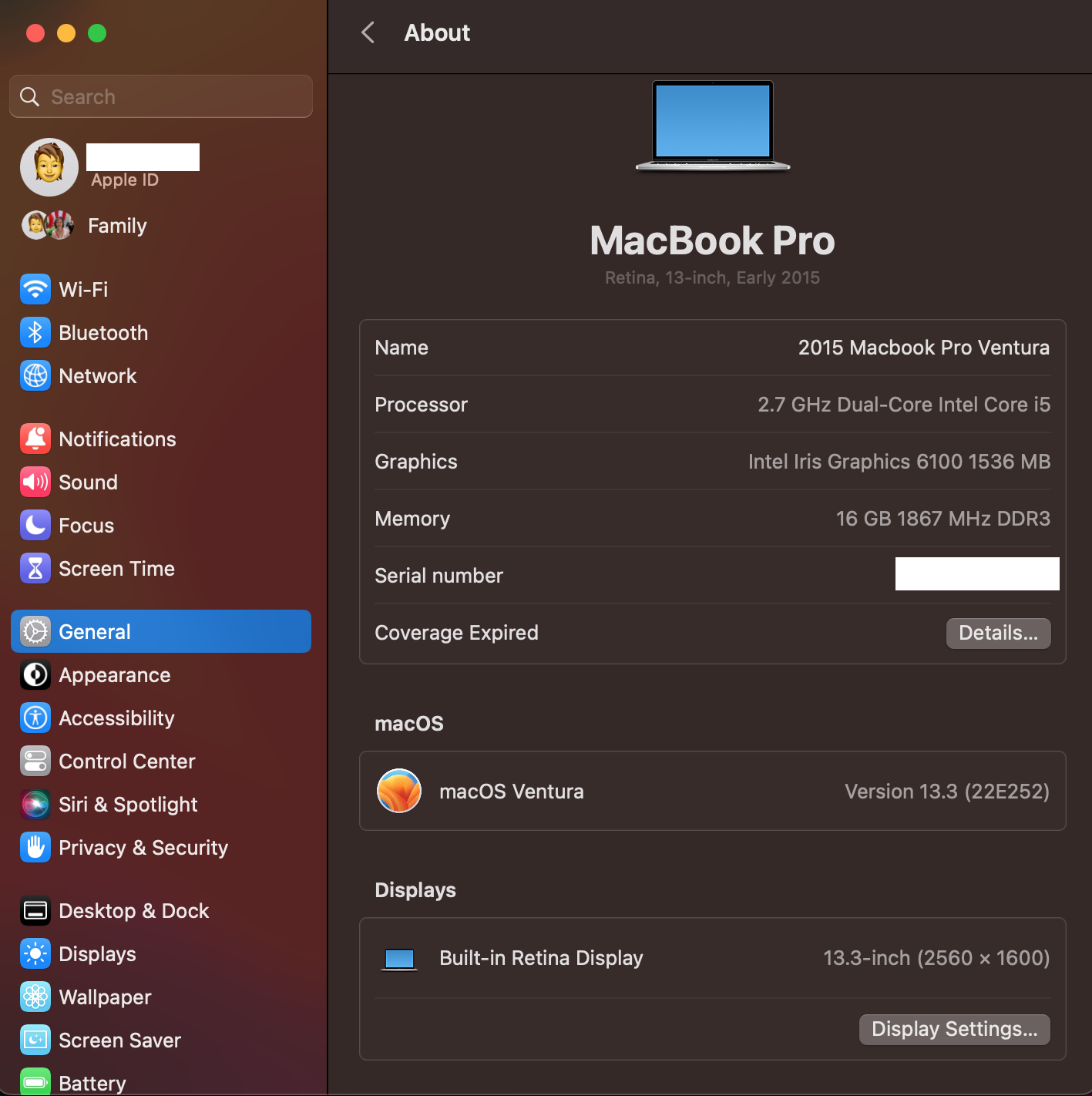Click the 2.7 GHz Dual-Core Intel Core i5 value
Viewport: 1092px width, 1096px height.
(904, 405)
